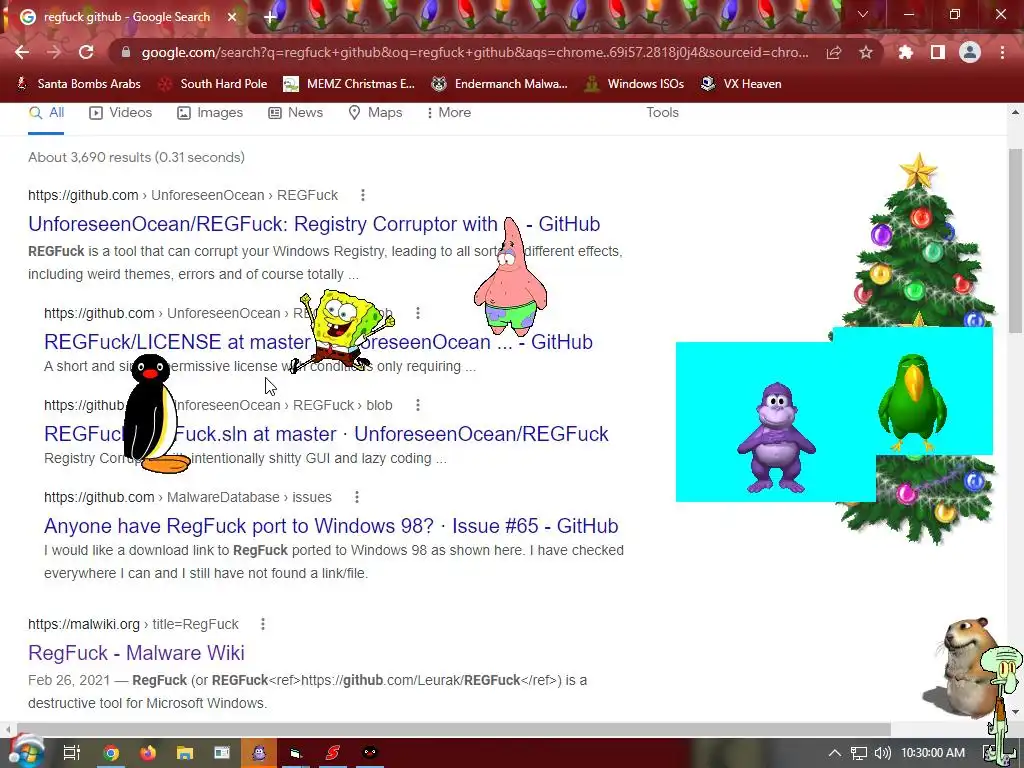1024x768 pixels.
Task: Open the Endermanch Malware bookmark
Action: pyautogui.click(x=500, y=84)
